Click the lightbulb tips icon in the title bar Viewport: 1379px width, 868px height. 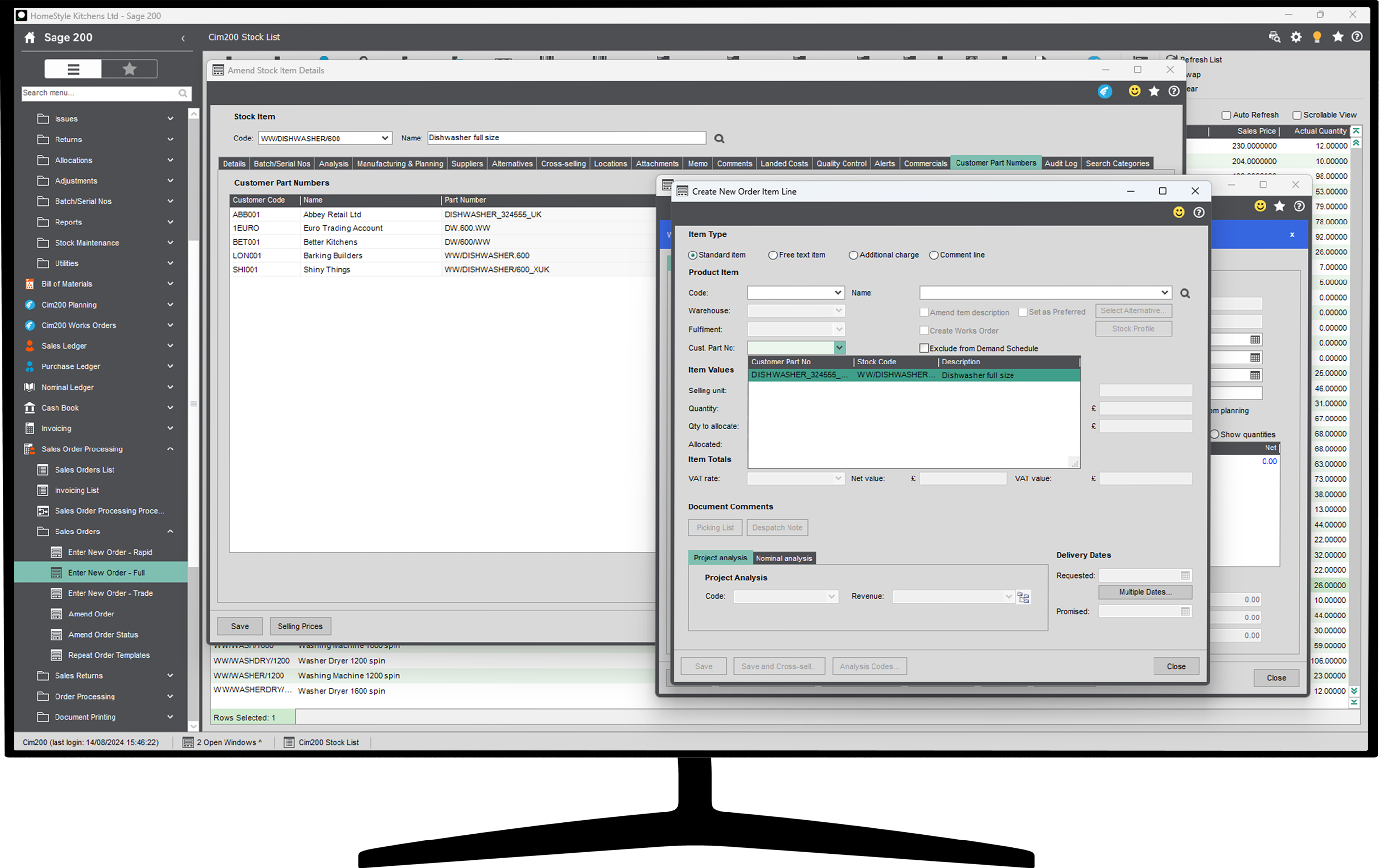point(1317,37)
